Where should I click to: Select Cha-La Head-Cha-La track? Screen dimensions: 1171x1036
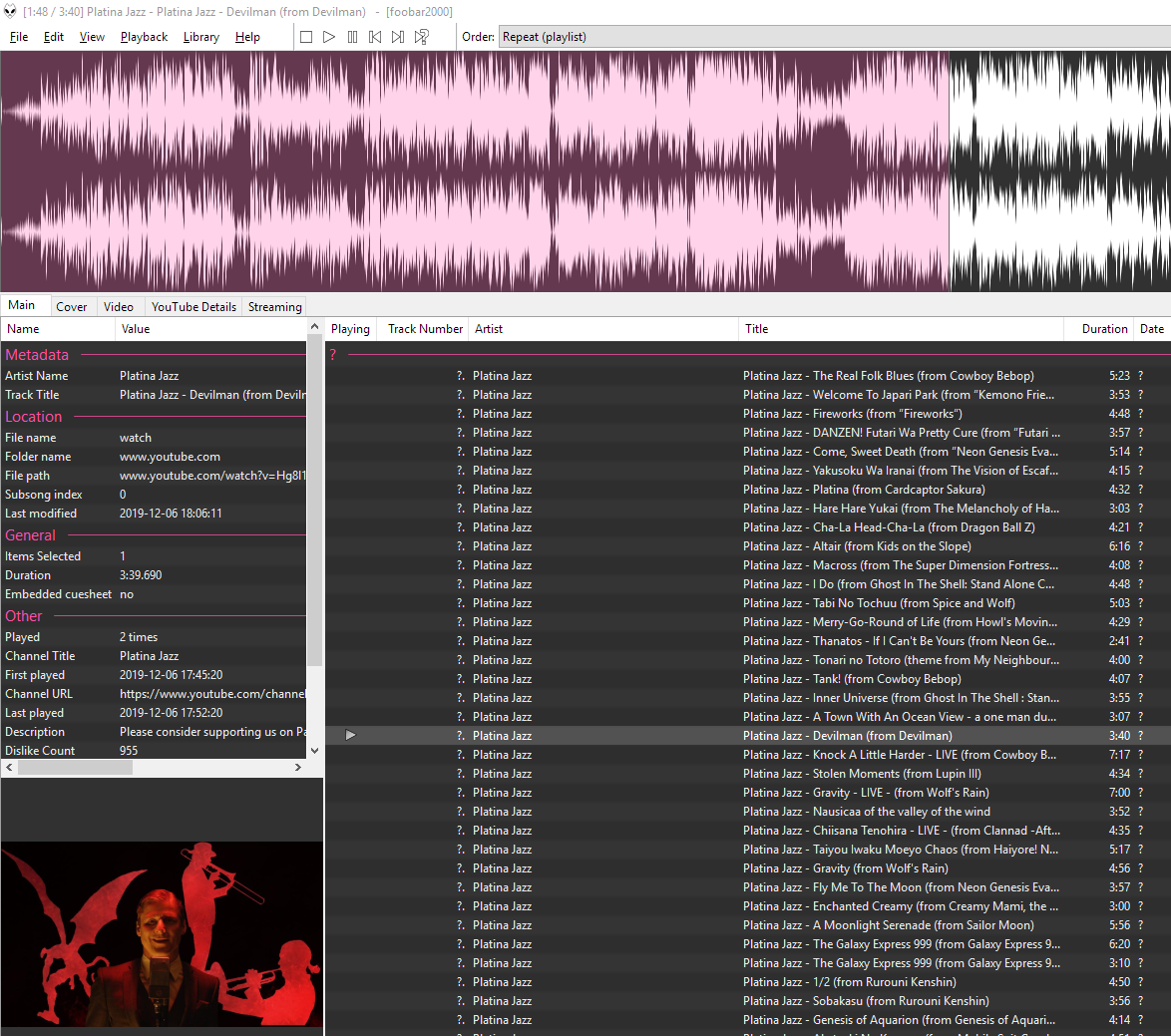(748, 526)
